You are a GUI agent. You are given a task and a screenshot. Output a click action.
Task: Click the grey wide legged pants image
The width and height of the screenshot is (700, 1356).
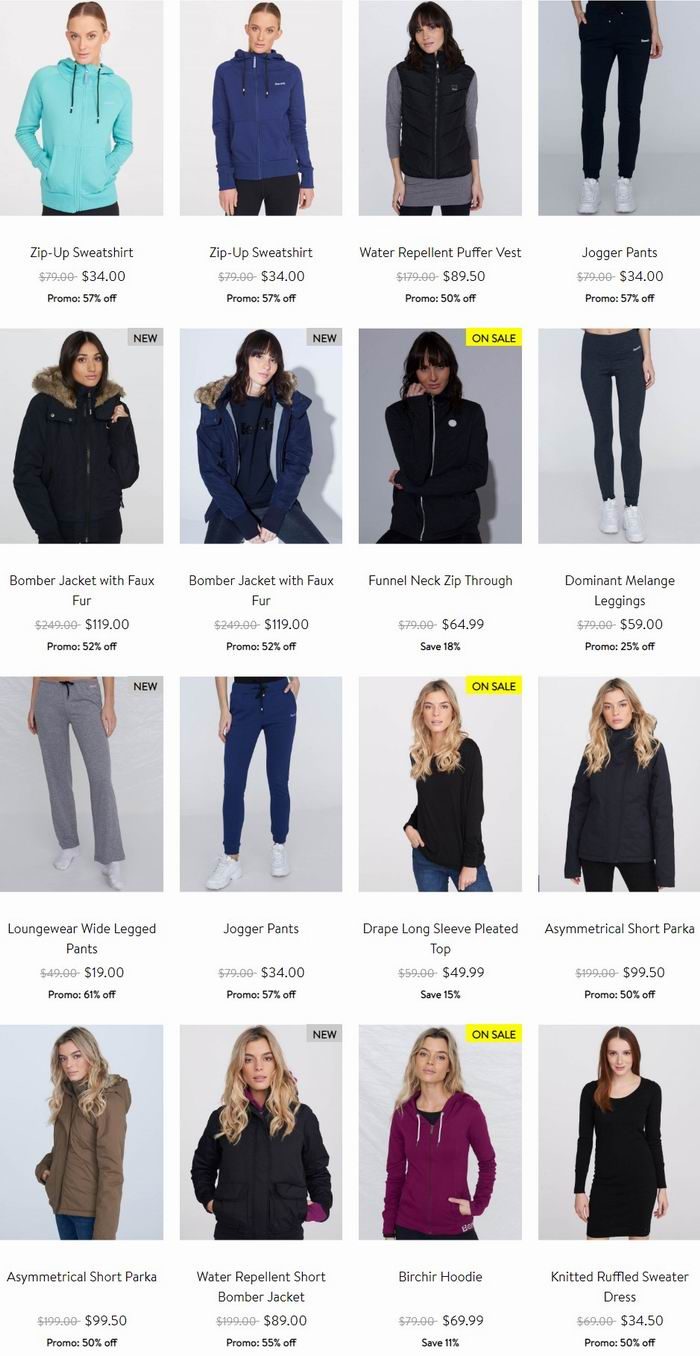point(81,784)
